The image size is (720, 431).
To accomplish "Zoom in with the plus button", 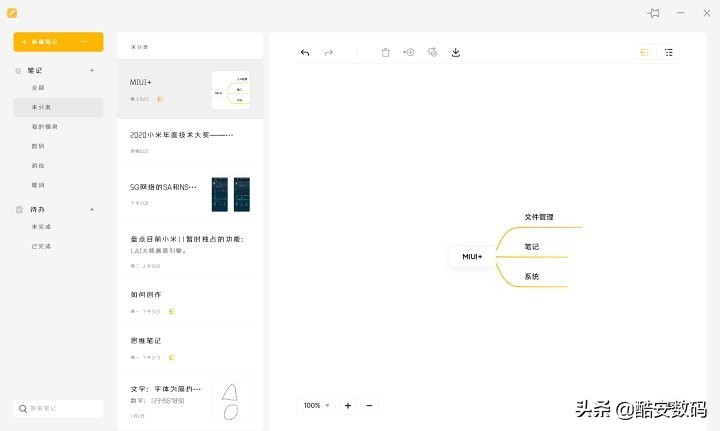I will click(x=348, y=406).
